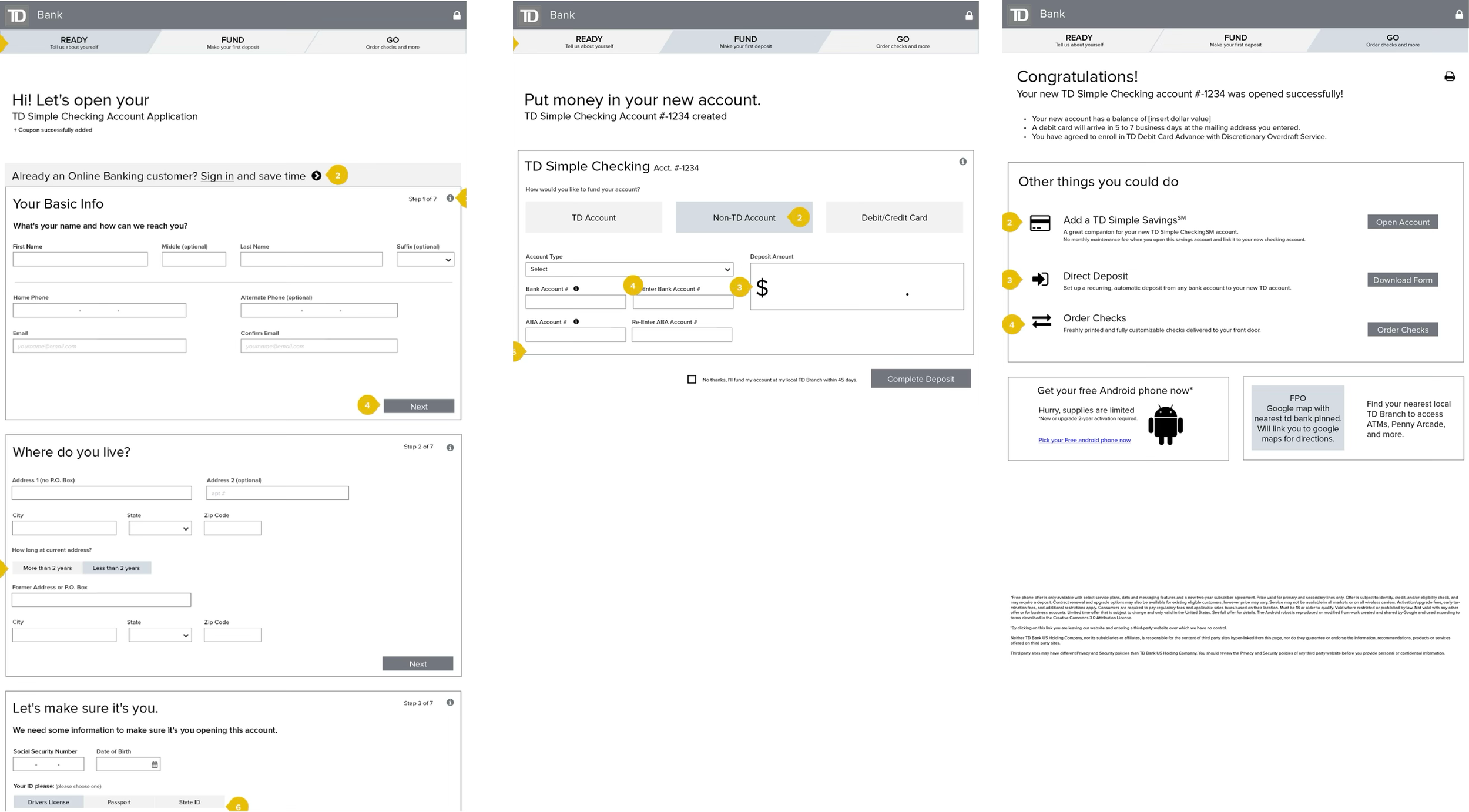Select Passport as ID type

pyautogui.click(x=119, y=802)
